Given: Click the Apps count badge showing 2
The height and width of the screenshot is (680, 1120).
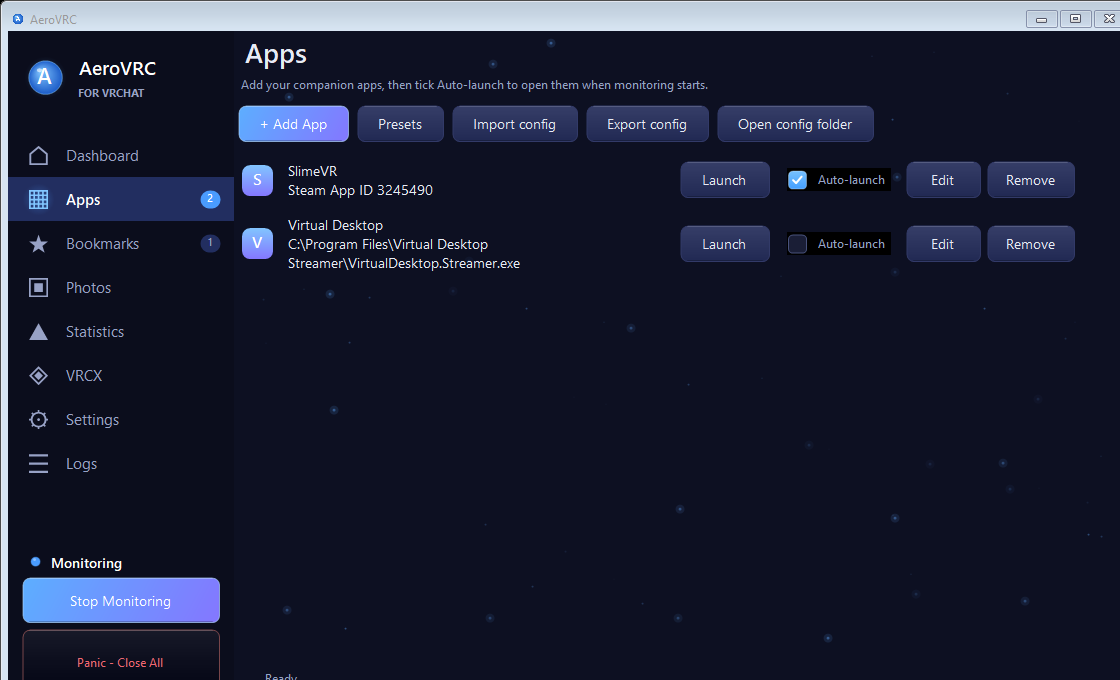Looking at the screenshot, I should [210, 199].
